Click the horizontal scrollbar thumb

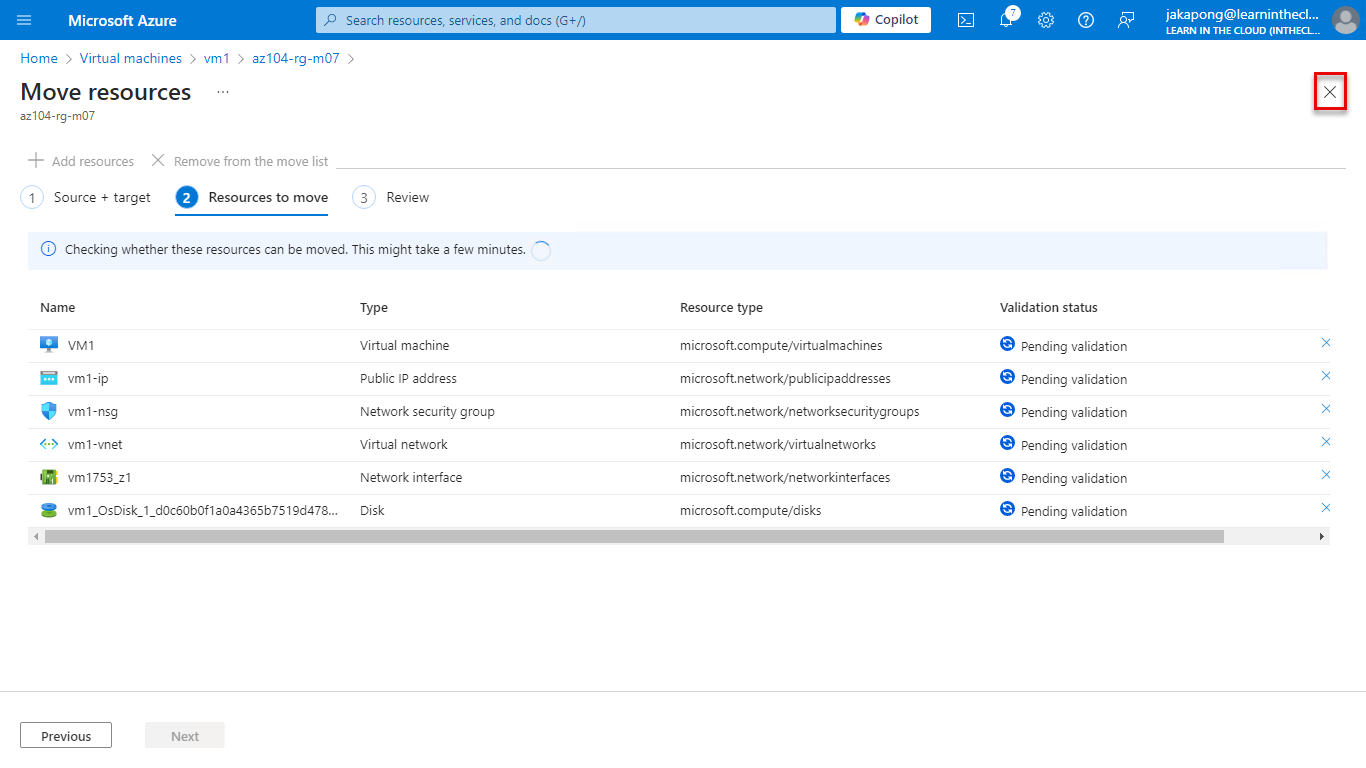pos(634,537)
